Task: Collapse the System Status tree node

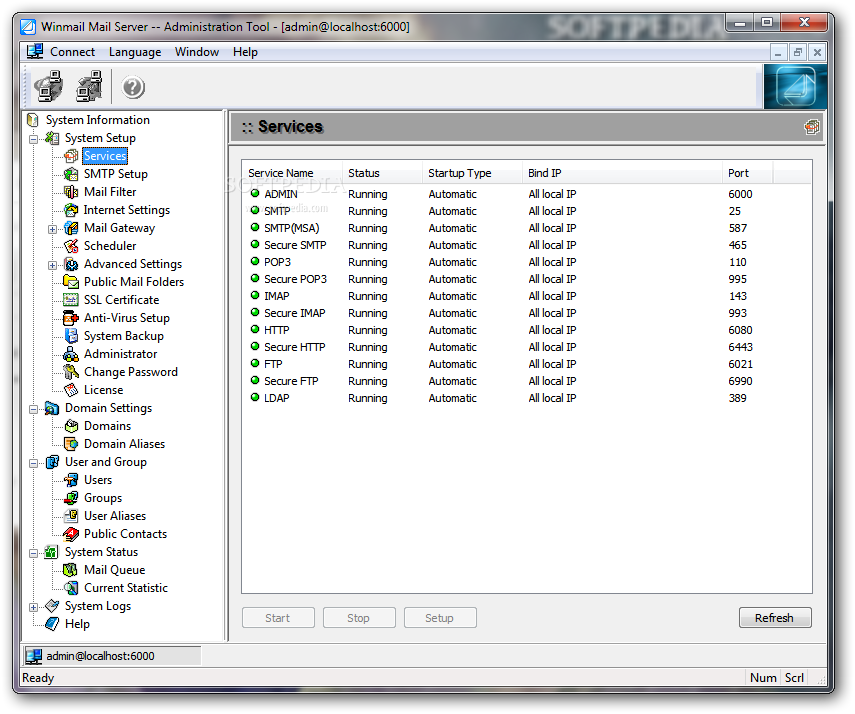Action: point(33,553)
